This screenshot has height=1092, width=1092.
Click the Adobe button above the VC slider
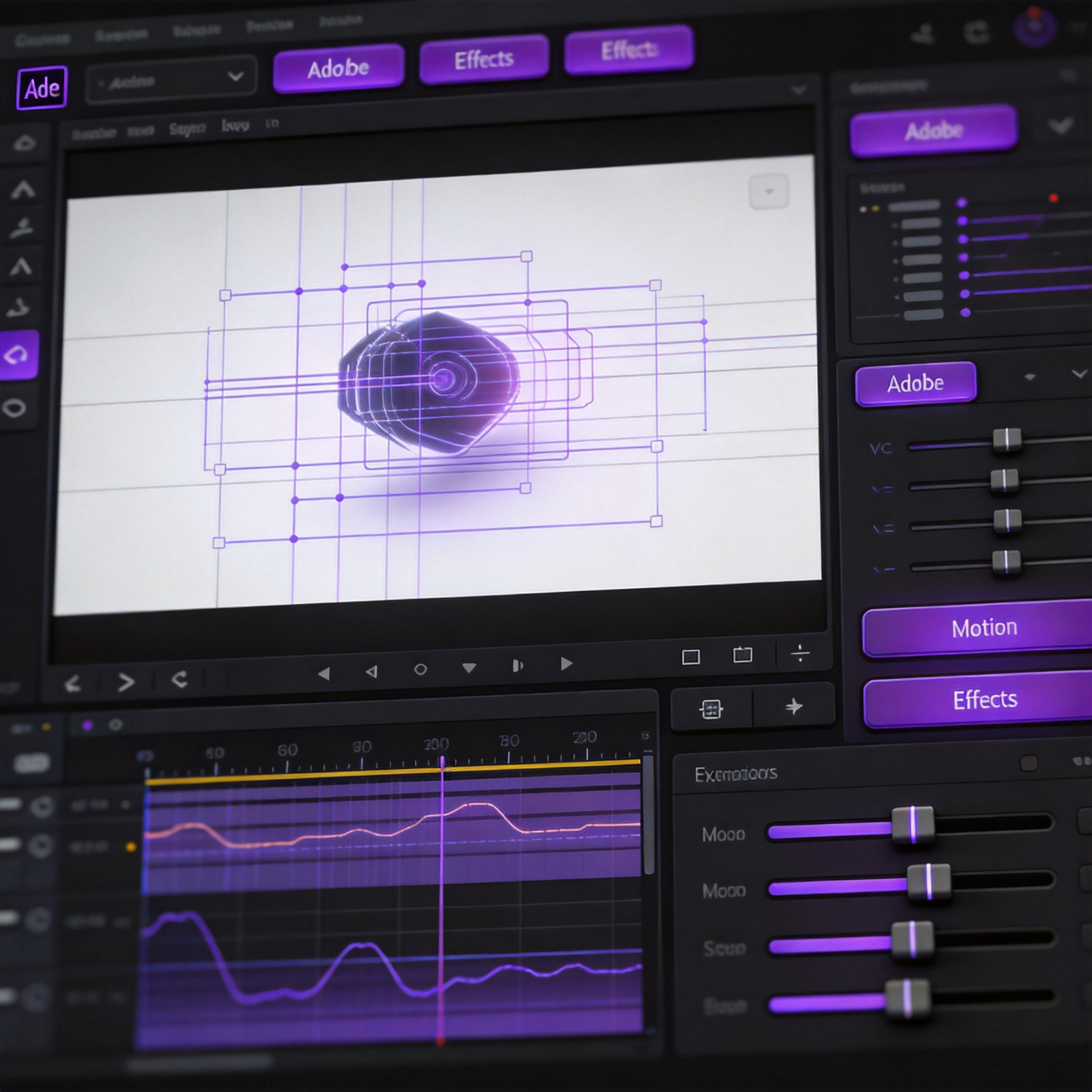(916, 384)
